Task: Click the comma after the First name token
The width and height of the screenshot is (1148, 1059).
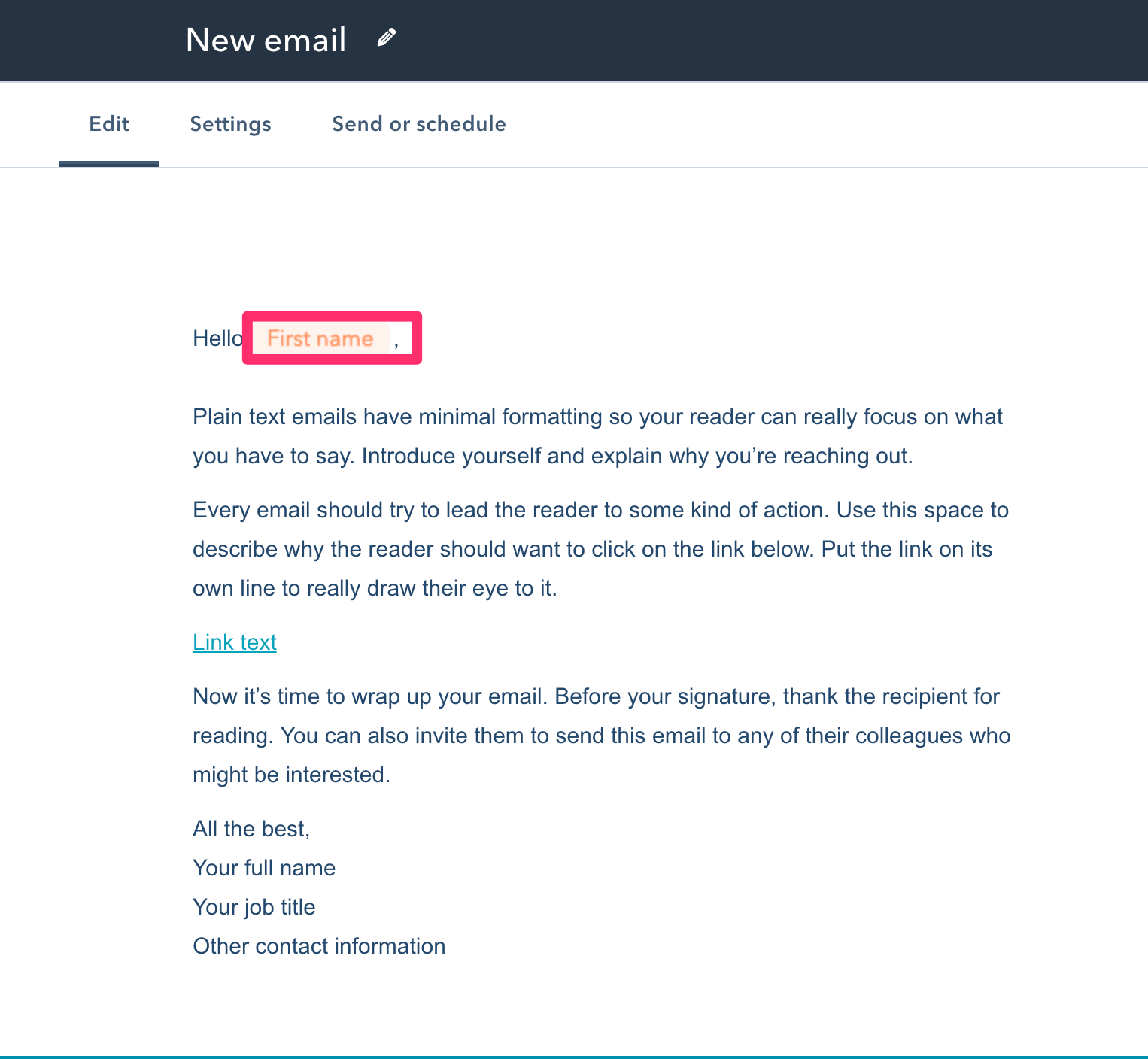Action: click(x=396, y=343)
